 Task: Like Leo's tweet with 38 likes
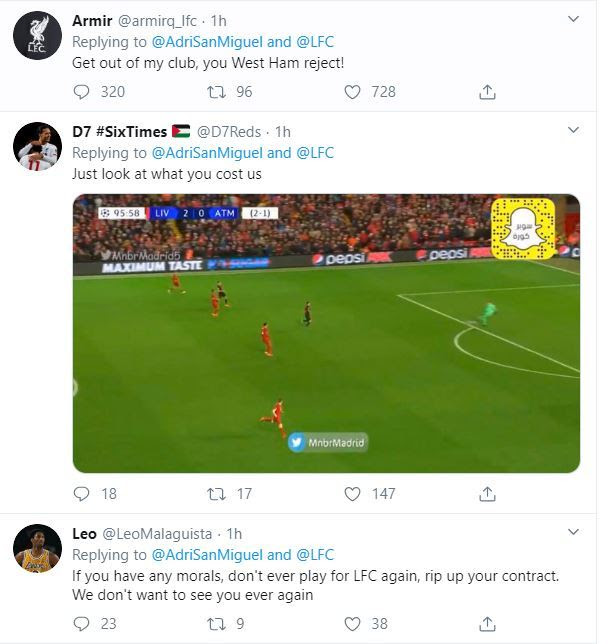pyautogui.click(x=352, y=624)
